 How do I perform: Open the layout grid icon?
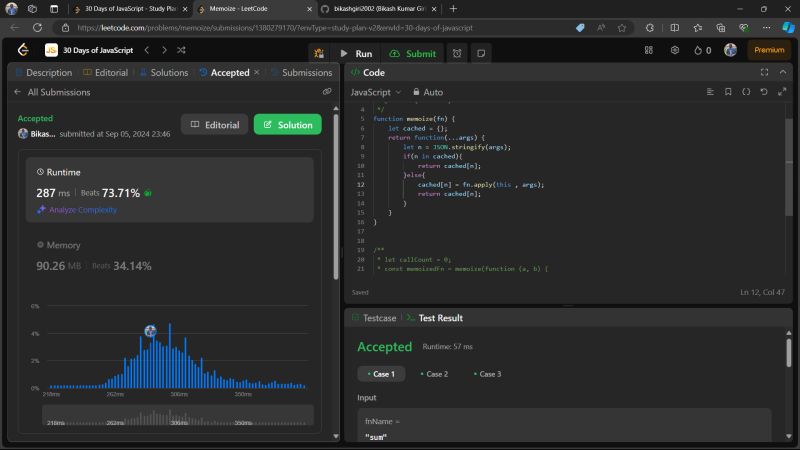(x=648, y=50)
